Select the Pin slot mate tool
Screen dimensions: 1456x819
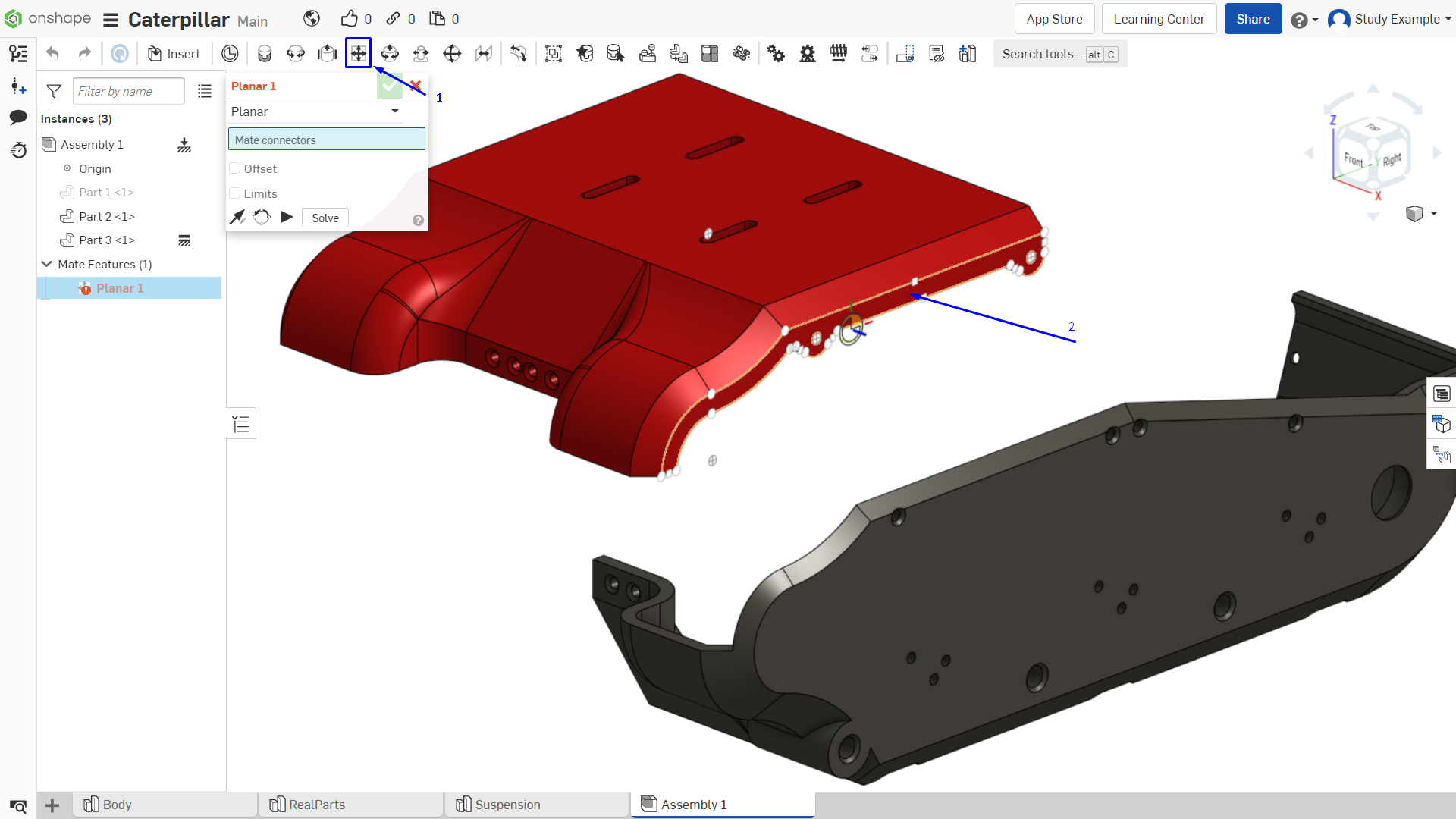[x=421, y=54]
